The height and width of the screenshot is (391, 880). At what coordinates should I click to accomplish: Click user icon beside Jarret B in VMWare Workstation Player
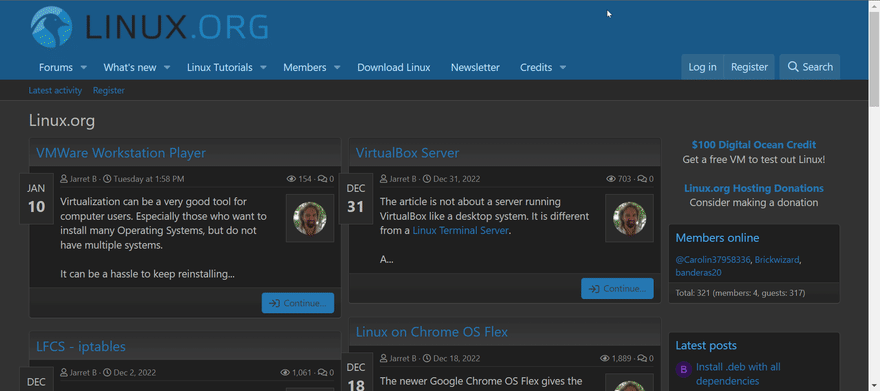(x=63, y=179)
